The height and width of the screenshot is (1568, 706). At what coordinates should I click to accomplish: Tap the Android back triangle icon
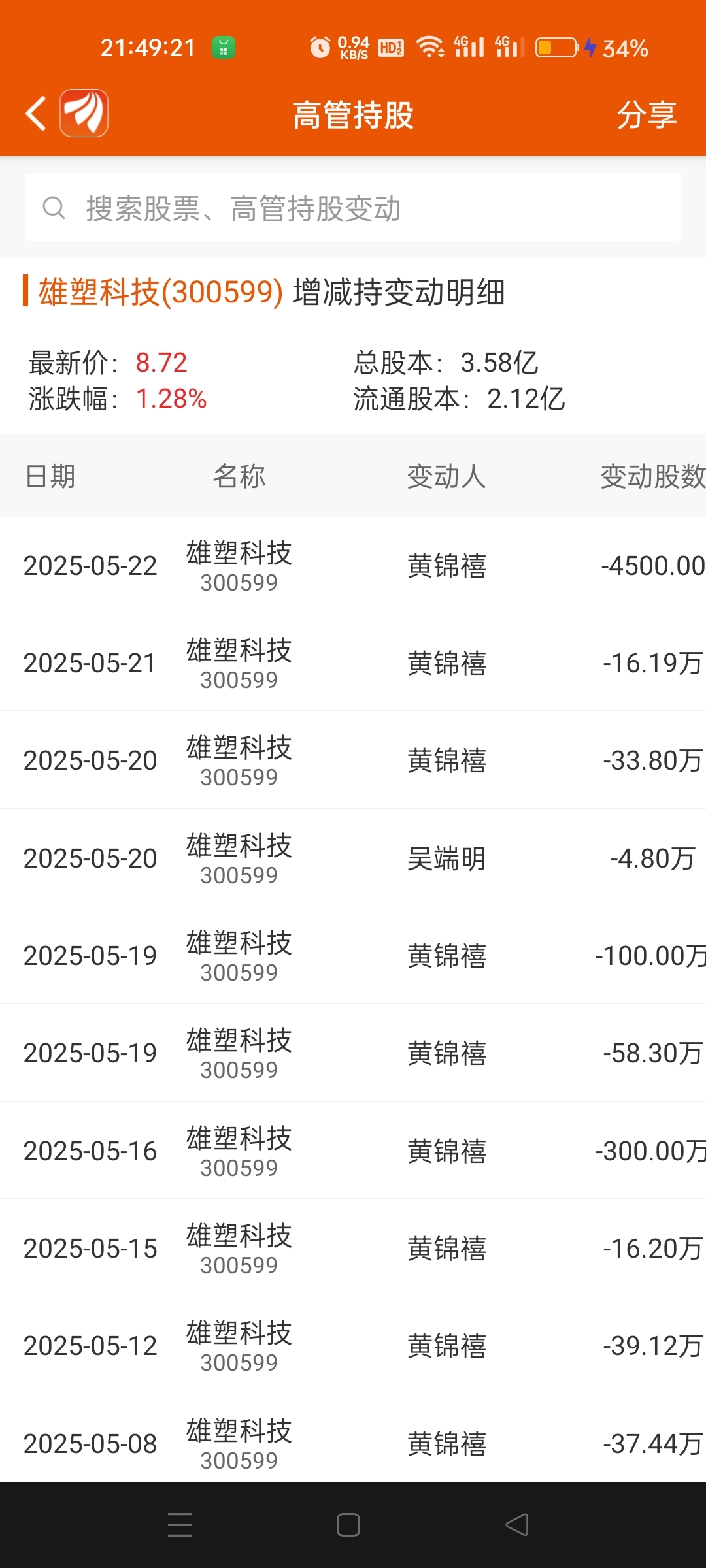(517, 1525)
